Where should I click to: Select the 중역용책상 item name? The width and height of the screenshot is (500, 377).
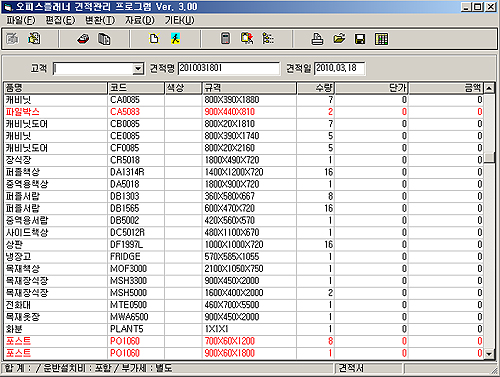(x=27, y=184)
